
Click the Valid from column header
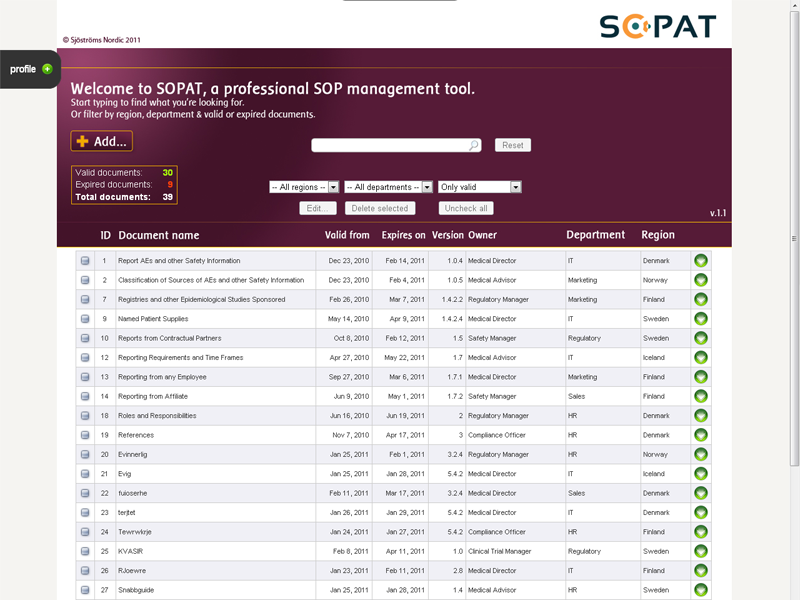[347, 235]
